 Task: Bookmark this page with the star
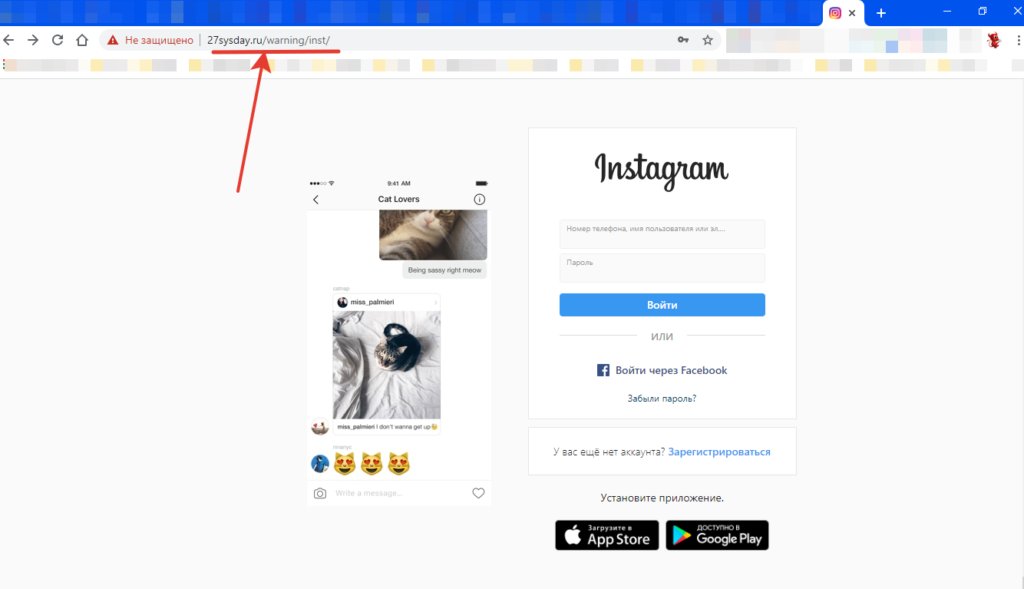pos(707,40)
